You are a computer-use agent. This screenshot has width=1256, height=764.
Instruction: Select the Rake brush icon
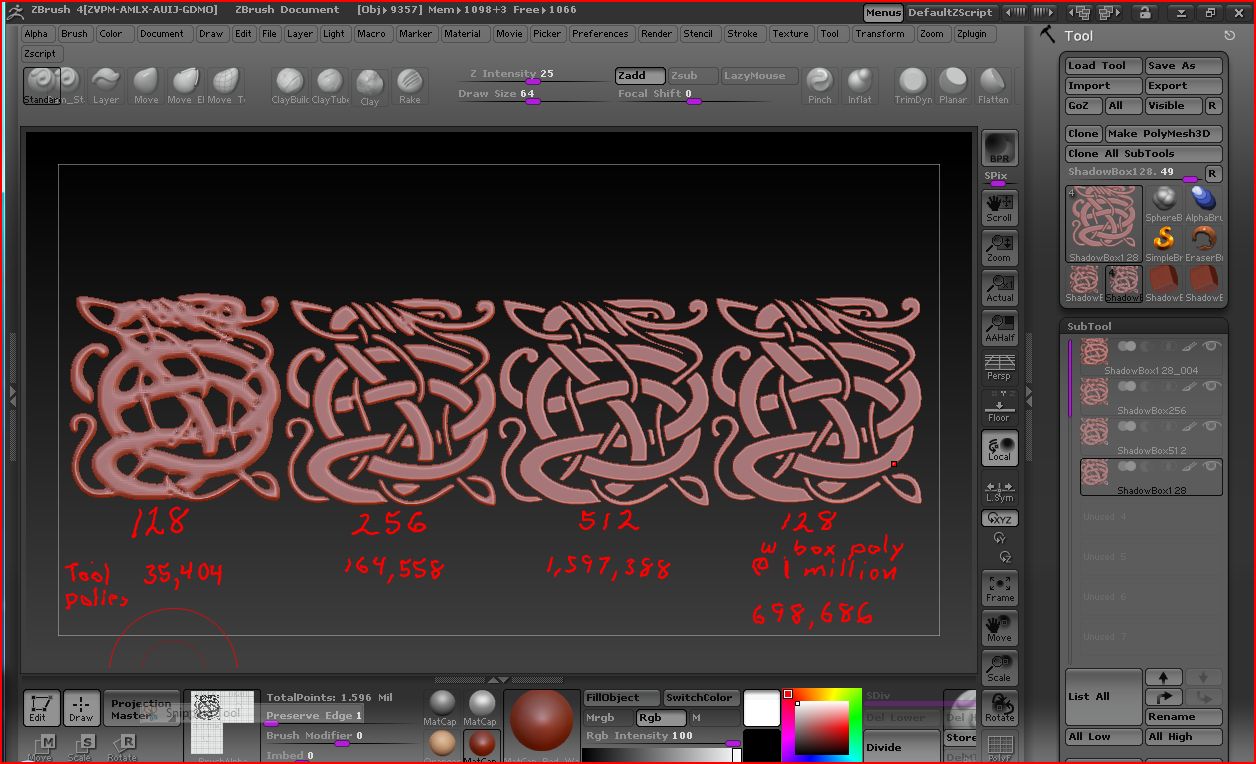[x=409, y=85]
